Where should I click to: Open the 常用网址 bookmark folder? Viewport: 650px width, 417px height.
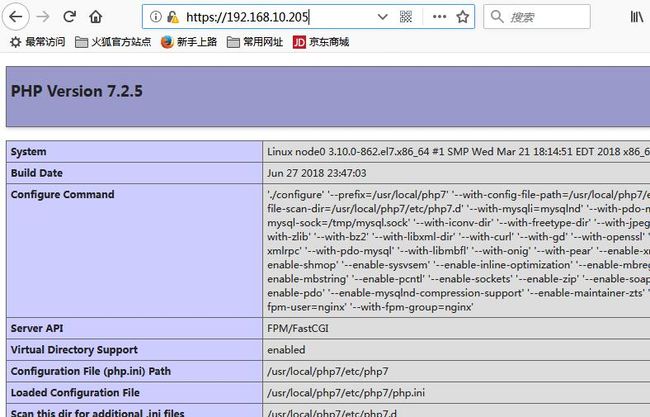pyautogui.click(x=255, y=42)
